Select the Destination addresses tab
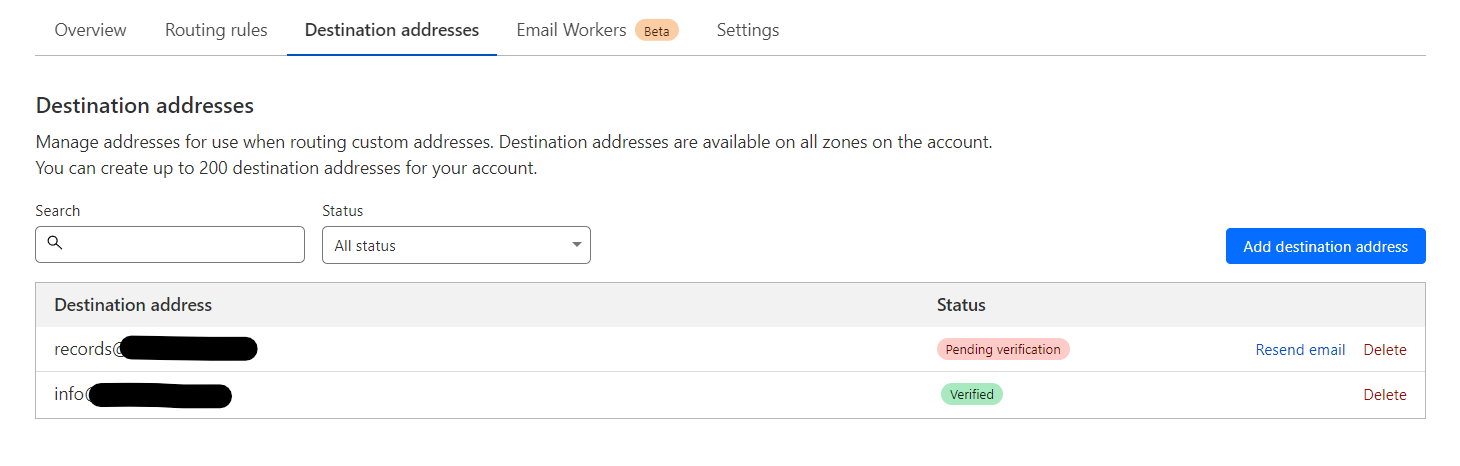Image resolution: width=1460 pixels, height=466 pixels. pos(392,30)
